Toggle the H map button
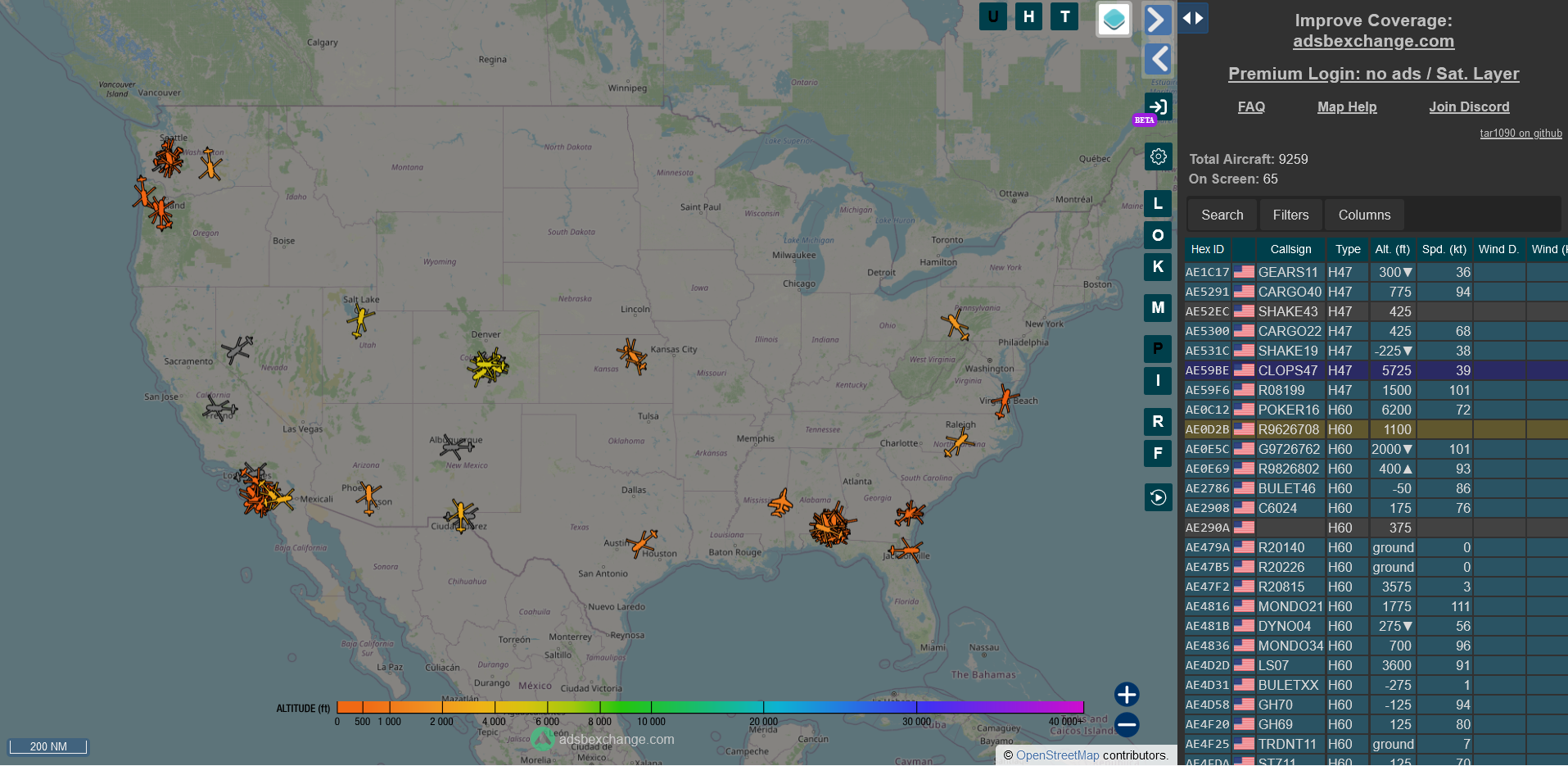1568x766 pixels. click(x=1029, y=16)
